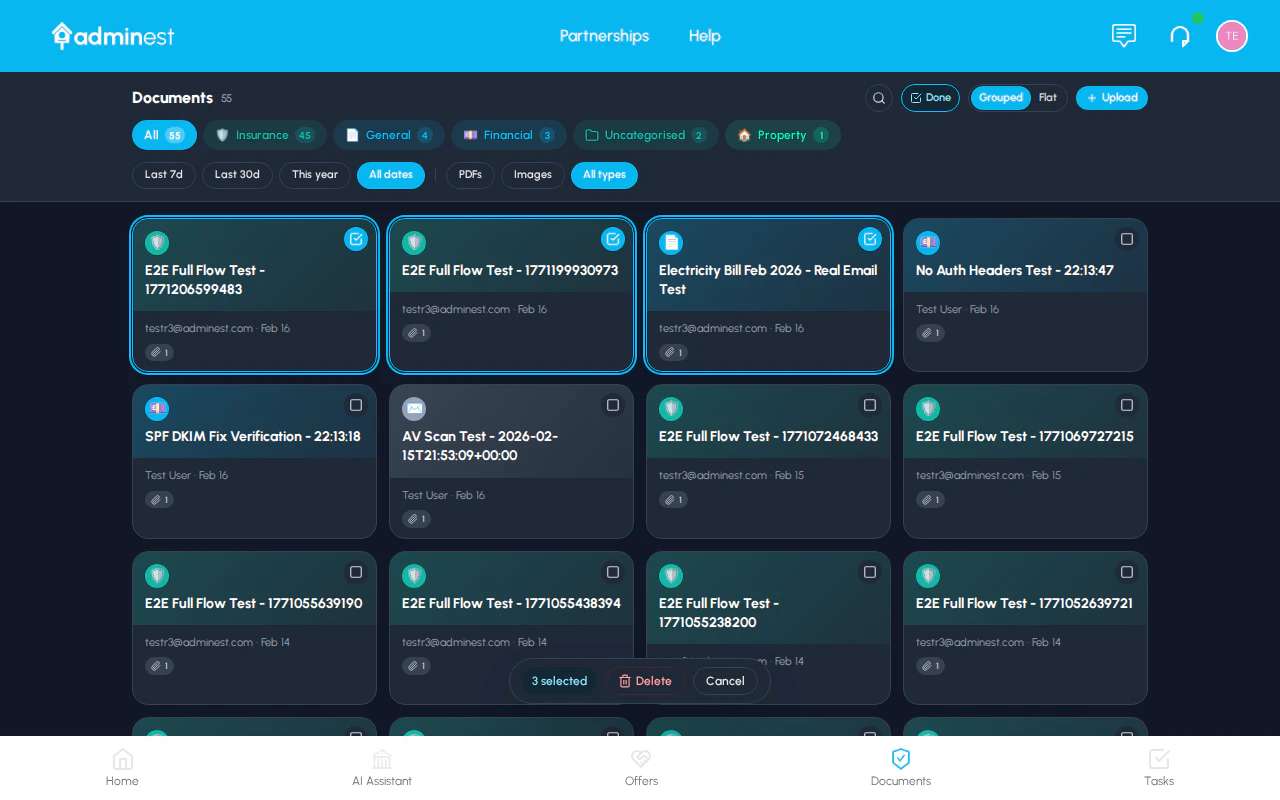Filter by Insurance category
Viewport: 1280px width, 800px height.
click(x=265, y=135)
